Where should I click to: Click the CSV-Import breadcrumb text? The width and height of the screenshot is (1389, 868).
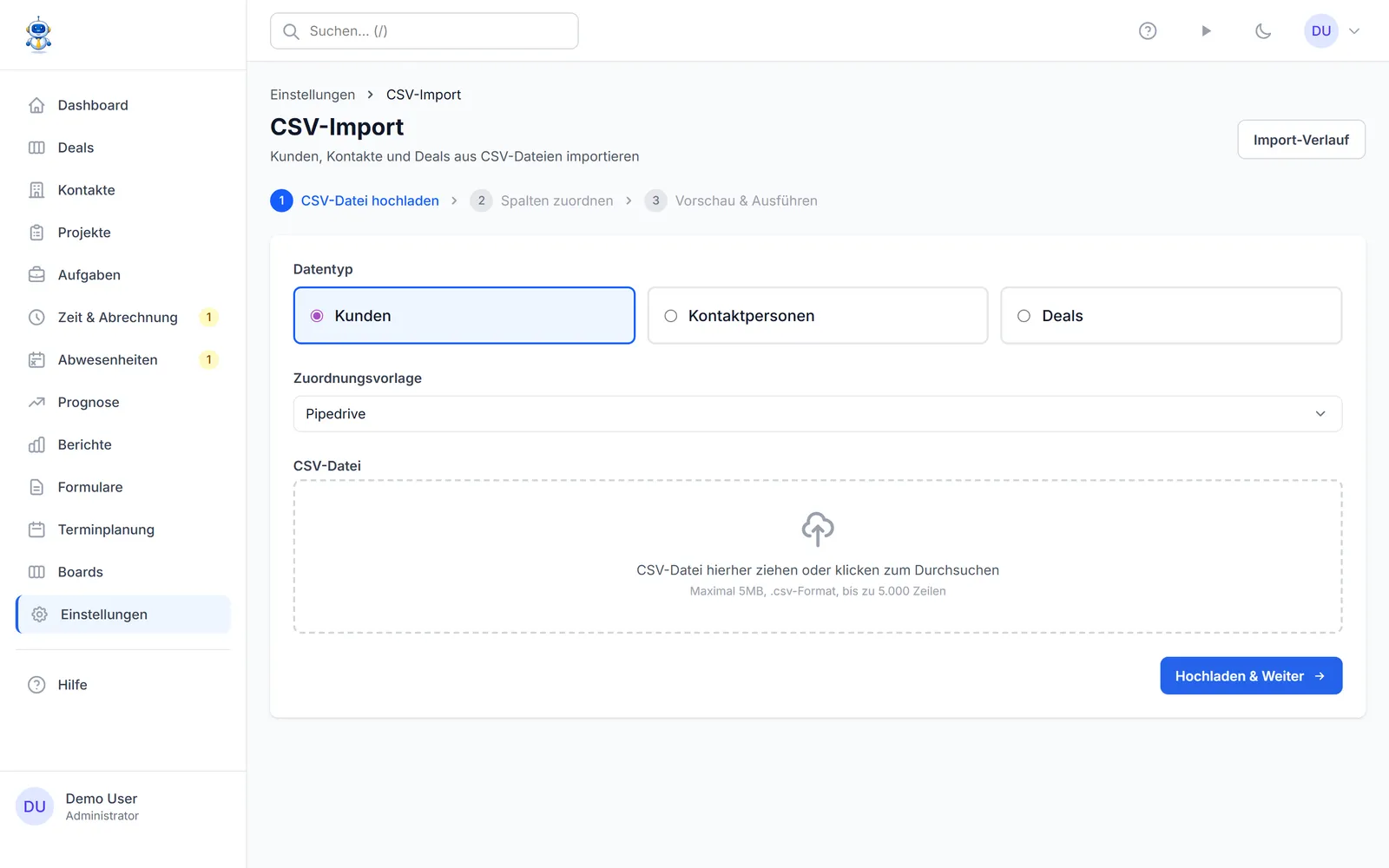(x=424, y=95)
